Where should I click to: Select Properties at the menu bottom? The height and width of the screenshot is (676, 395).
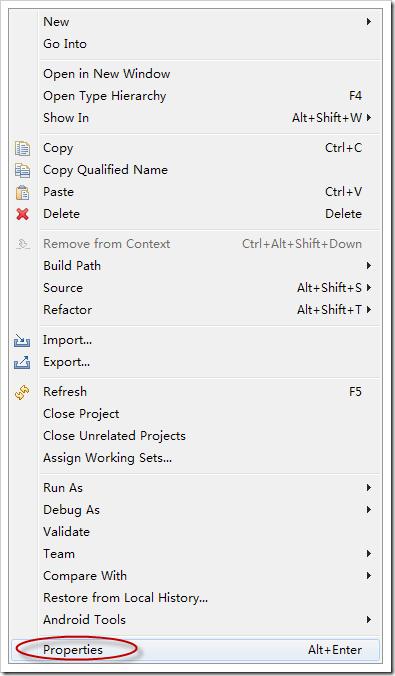coord(195,650)
